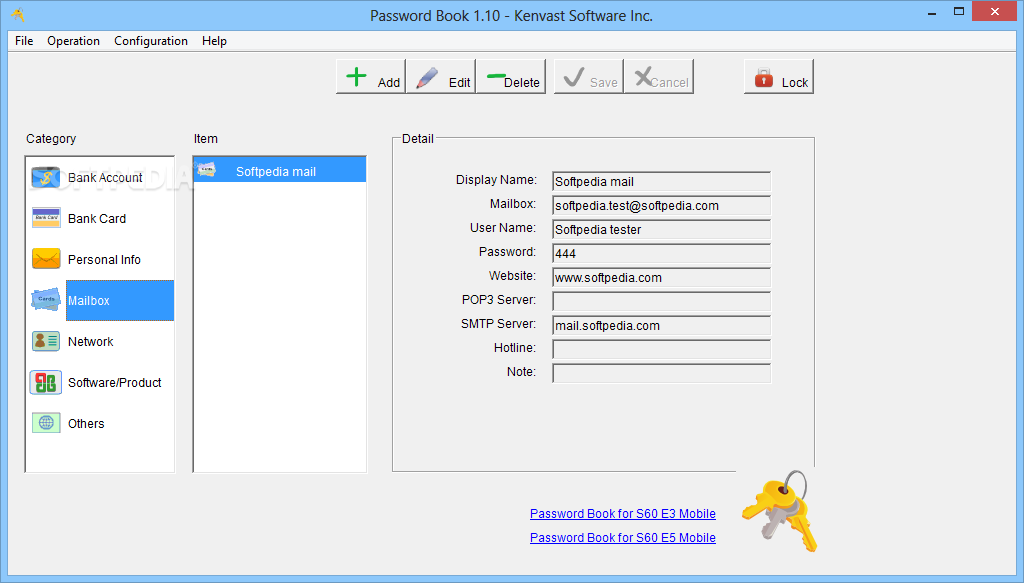Click the empty Hotline field
1024x583 pixels.
[661, 349]
